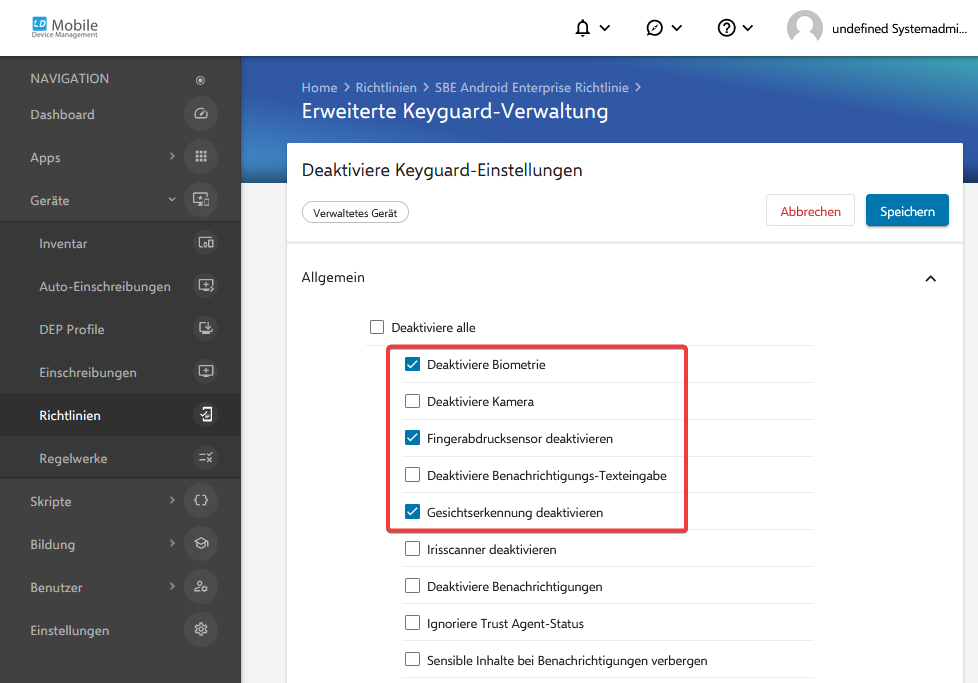978x683 pixels.
Task: Uncheck Fingerabdrucksensor deaktivieren
Action: point(412,438)
